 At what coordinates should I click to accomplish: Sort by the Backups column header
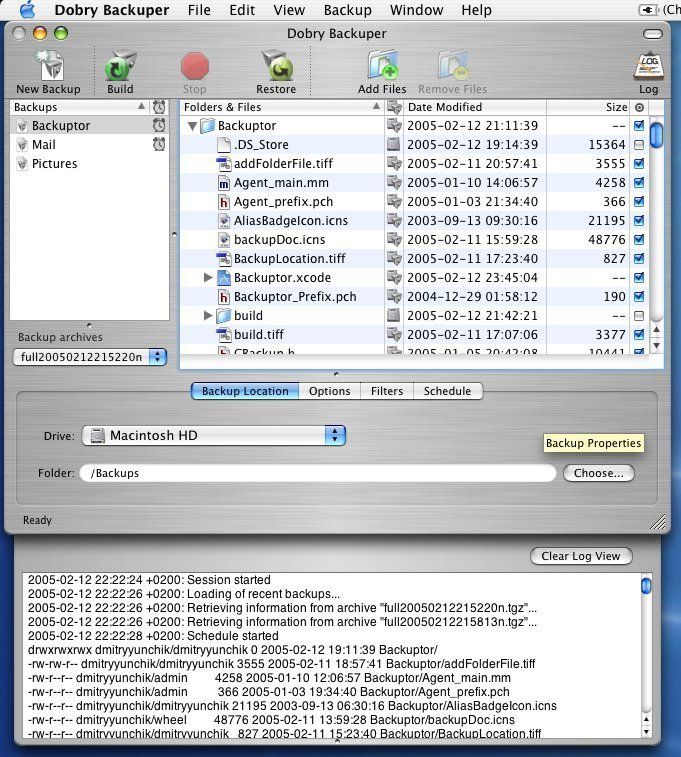coord(80,107)
